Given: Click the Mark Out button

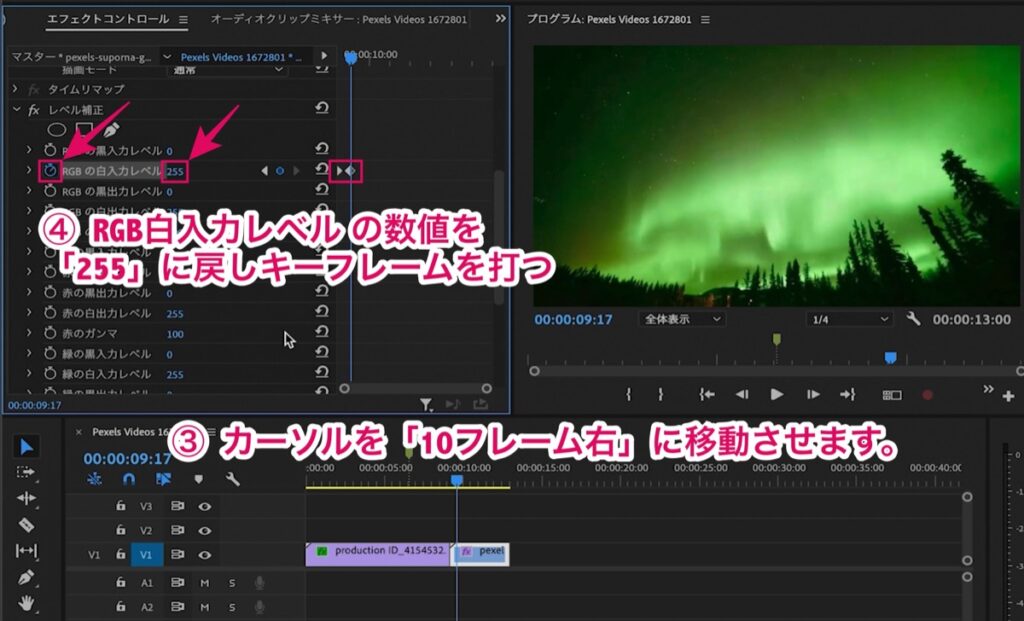Looking at the screenshot, I should [660, 394].
